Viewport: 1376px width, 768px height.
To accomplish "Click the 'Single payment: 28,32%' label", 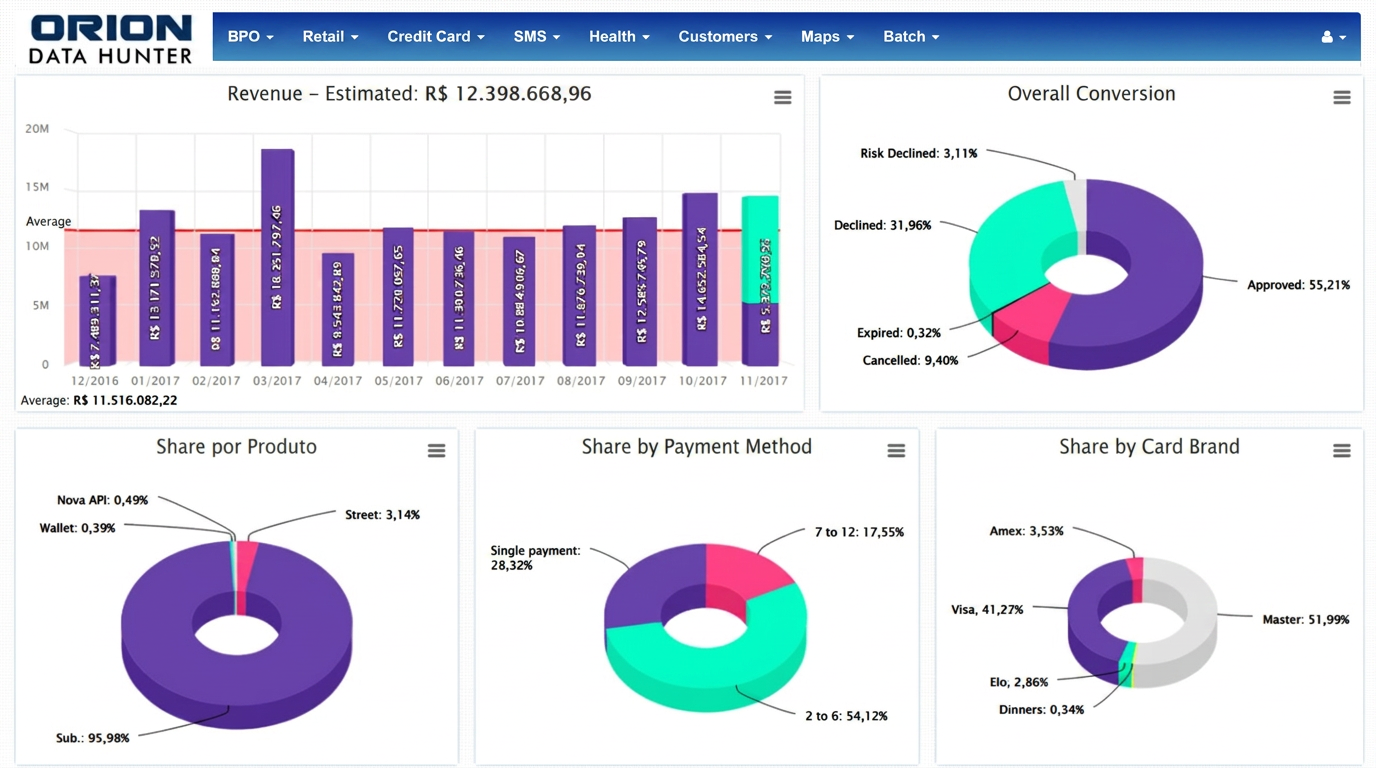I will point(535,558).
